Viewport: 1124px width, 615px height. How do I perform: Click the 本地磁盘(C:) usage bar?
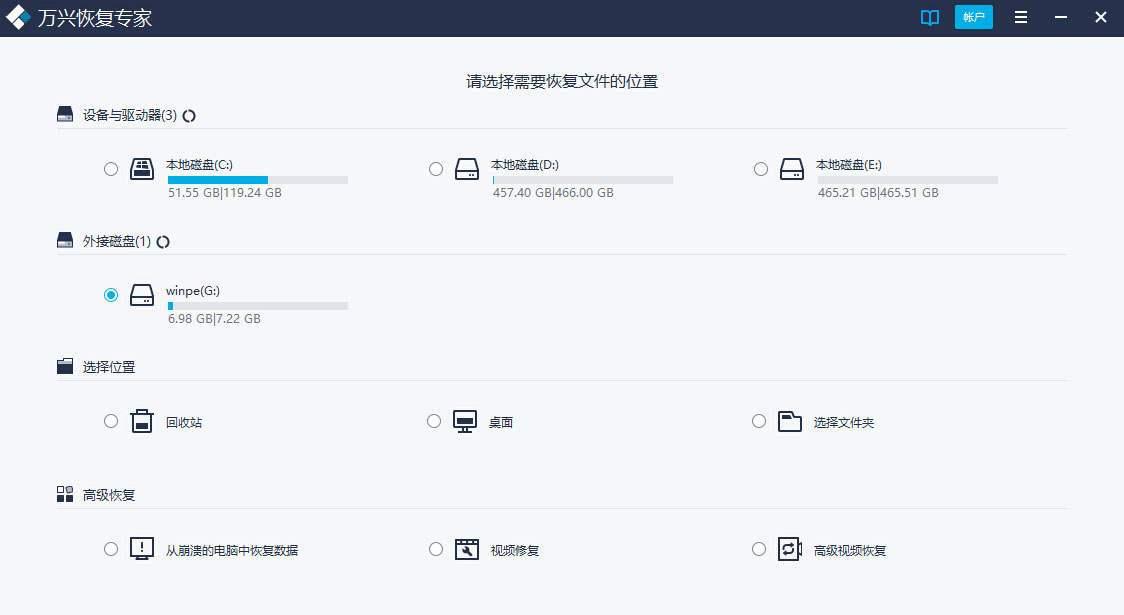click(258, 180)
